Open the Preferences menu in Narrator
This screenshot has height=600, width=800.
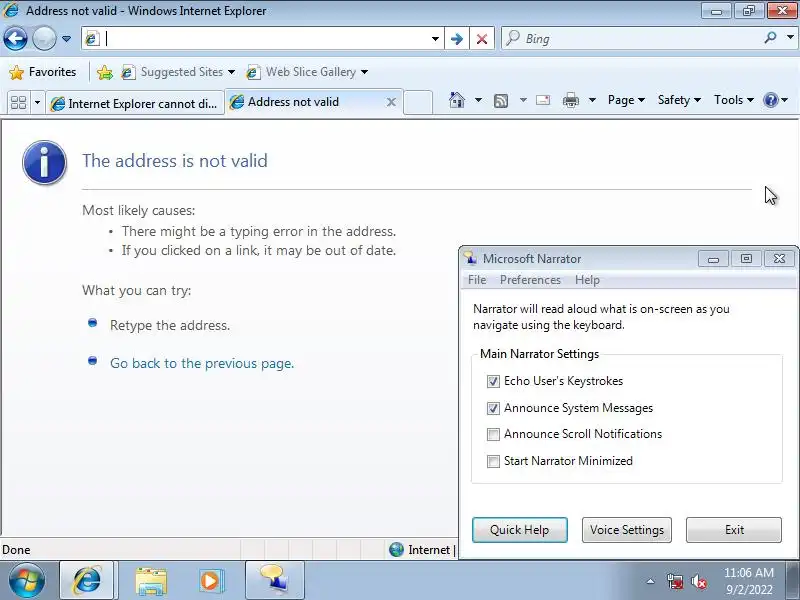[x=530, y=280]
